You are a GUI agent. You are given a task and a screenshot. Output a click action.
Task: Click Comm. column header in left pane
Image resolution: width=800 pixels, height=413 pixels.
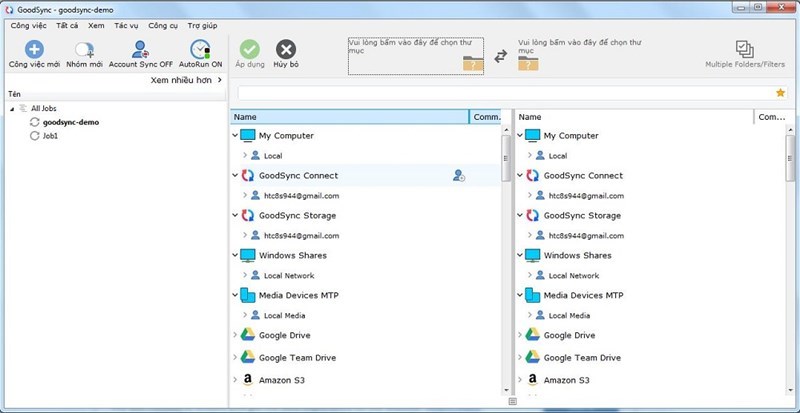(x=486, y=117)
